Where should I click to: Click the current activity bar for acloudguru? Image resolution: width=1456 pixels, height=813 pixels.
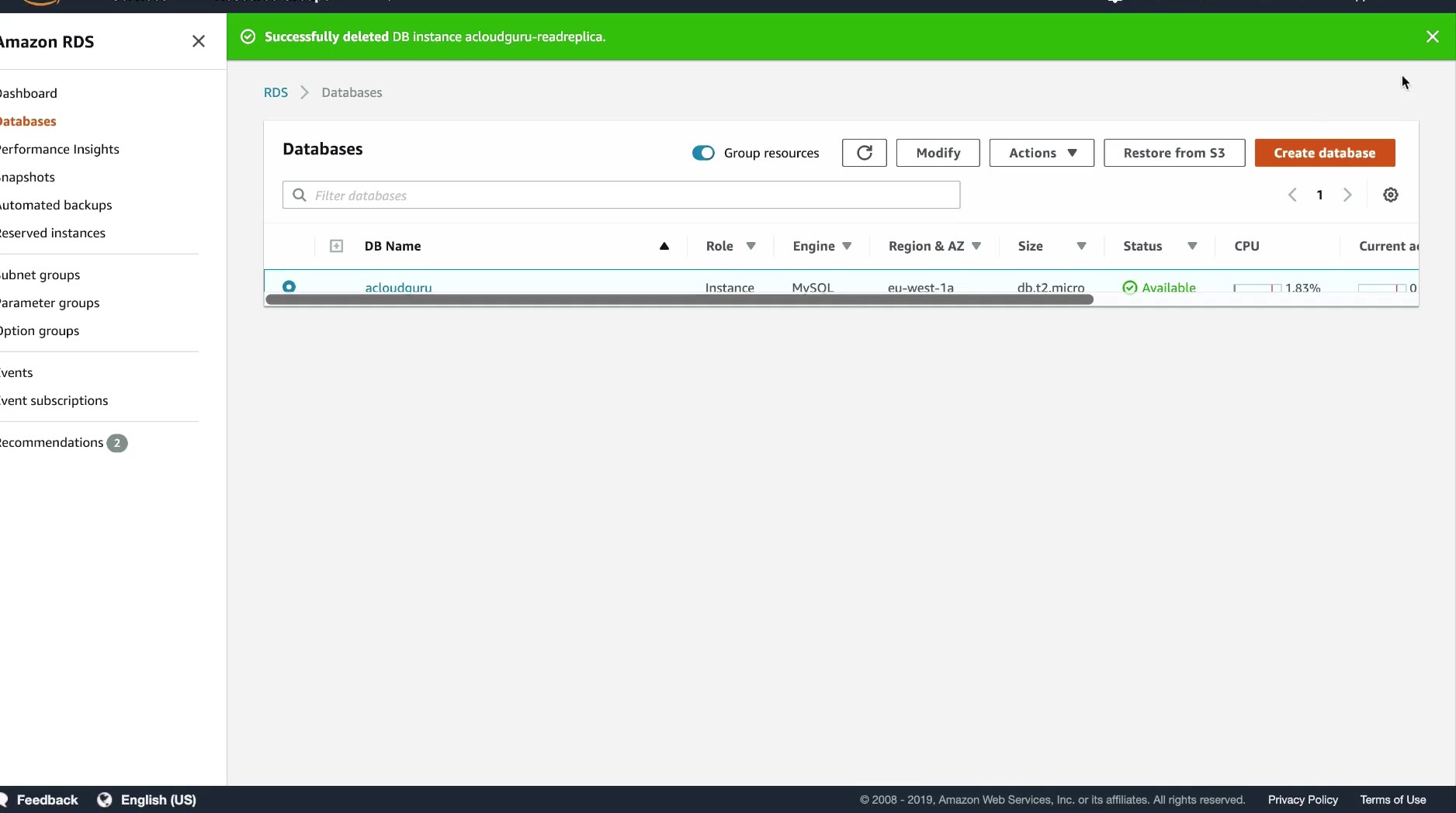tap(1382, 288)
